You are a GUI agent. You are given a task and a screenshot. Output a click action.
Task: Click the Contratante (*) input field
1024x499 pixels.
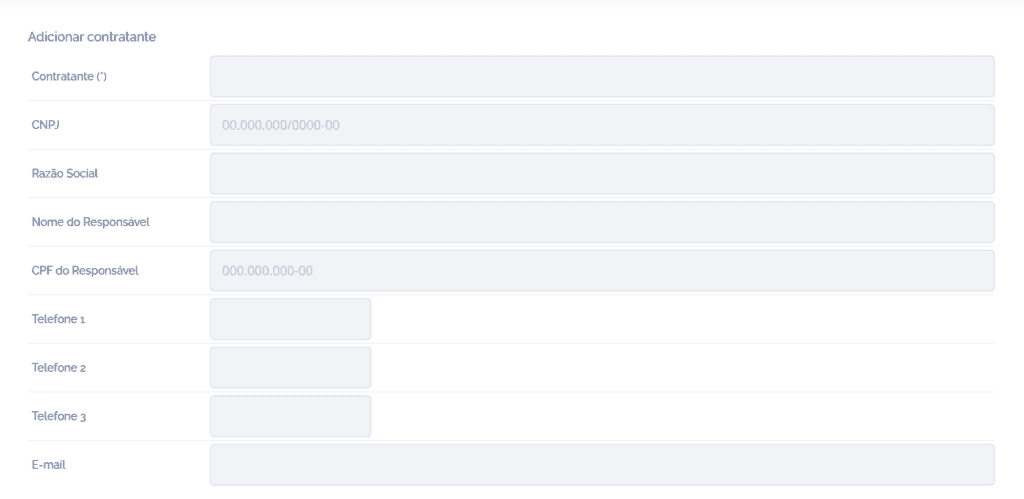coord(602,76)
